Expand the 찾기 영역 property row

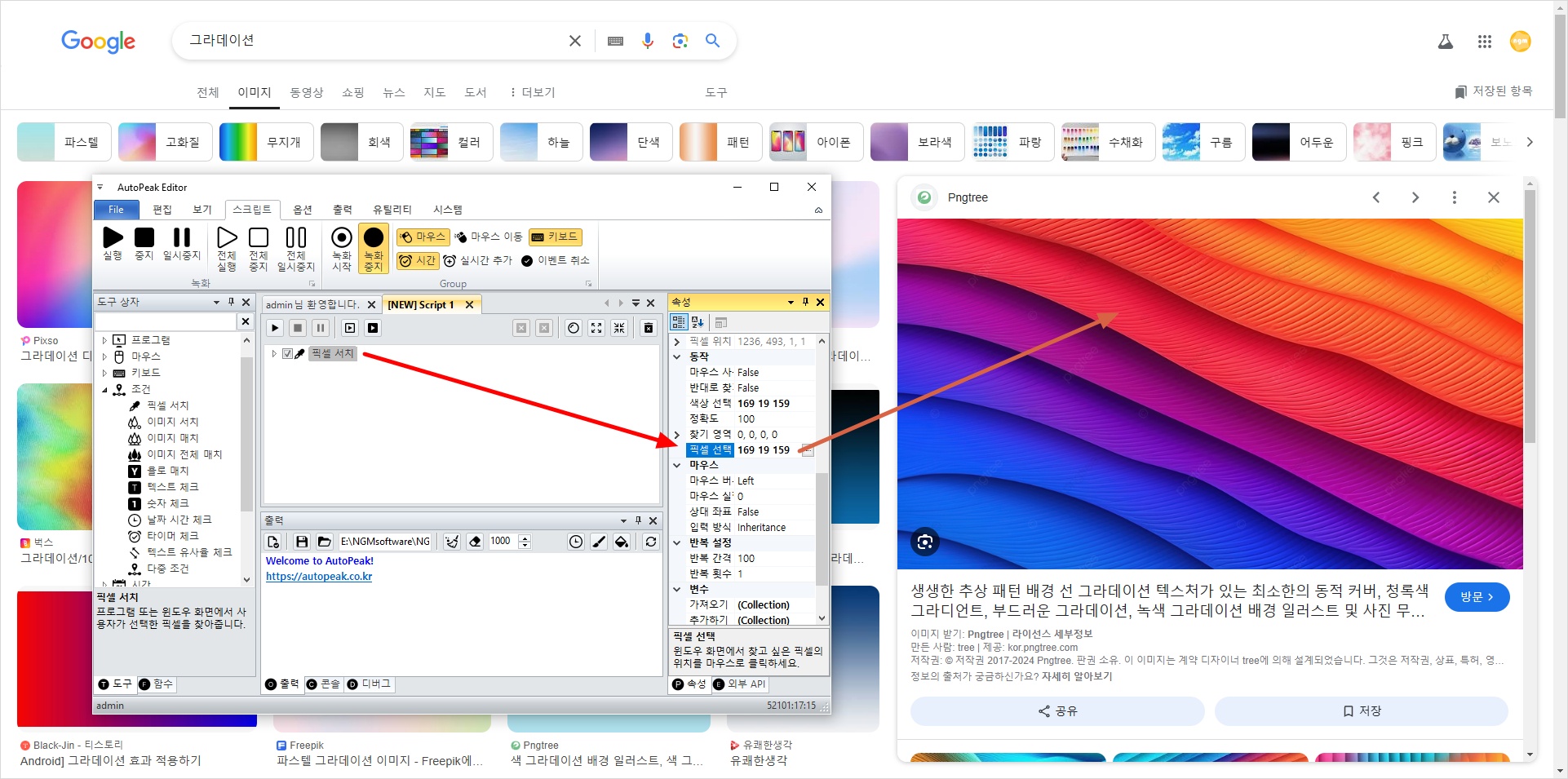point(677,435)
